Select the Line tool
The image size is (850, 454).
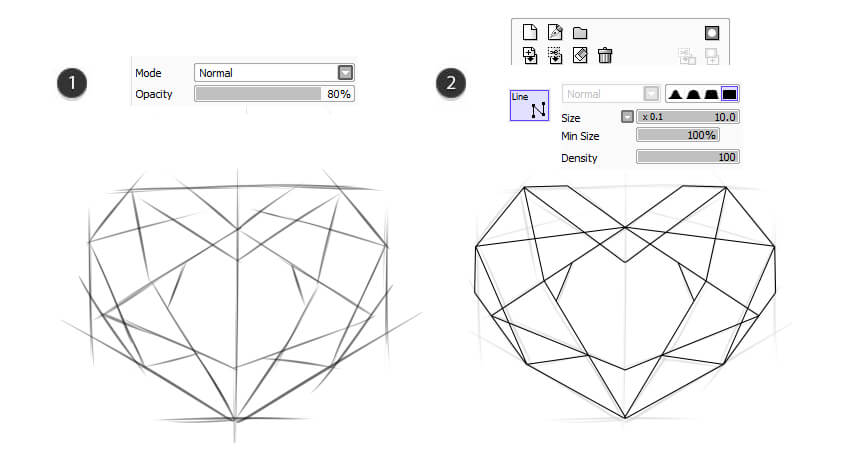click(529, 105)
